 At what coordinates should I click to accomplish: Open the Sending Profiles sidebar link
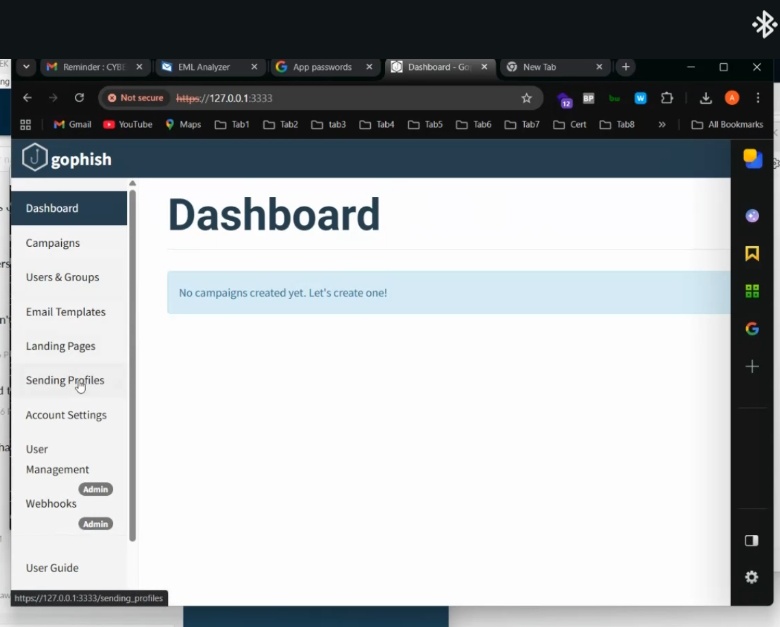pyautogui.click(x=65, y=380)
